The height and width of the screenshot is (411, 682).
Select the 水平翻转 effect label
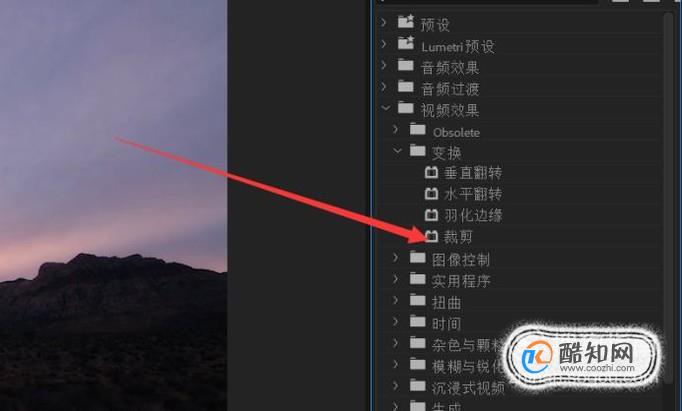tap(473, 194)
